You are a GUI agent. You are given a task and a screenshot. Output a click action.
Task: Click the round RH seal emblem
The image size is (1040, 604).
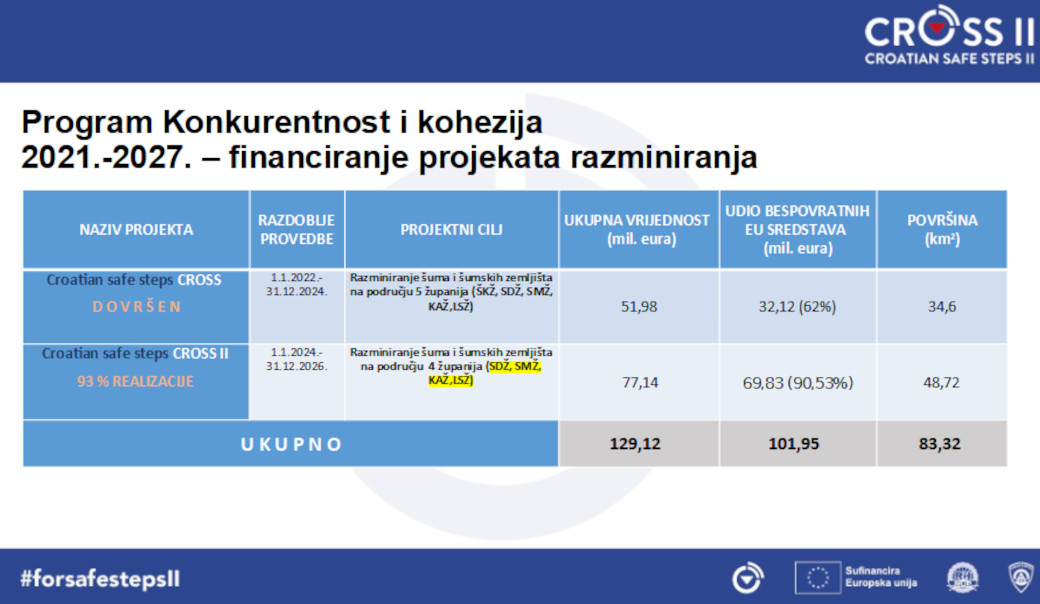coord(962,577)
